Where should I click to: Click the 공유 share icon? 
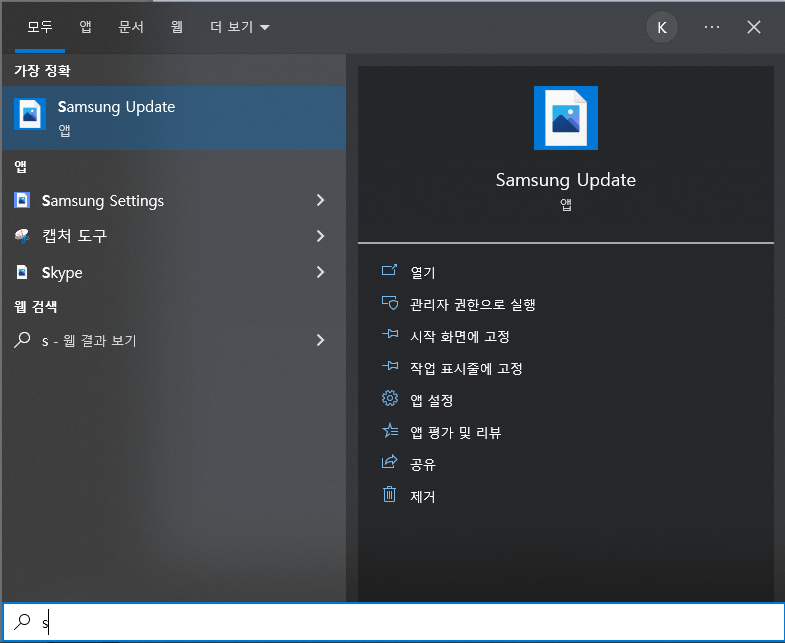tap(389, 462)
